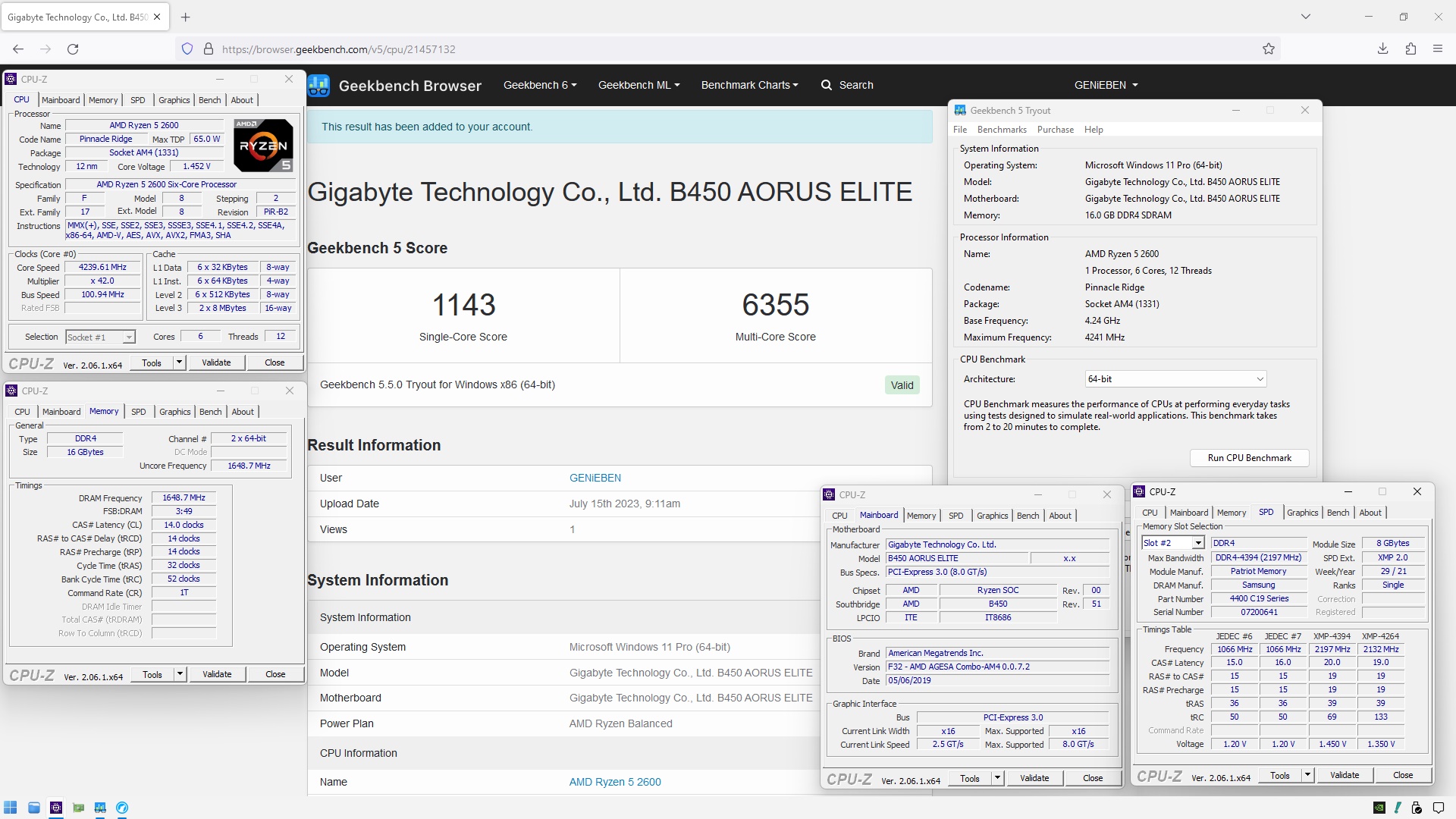The image size is (1456, 819).
Task: Open the browser tab list chevron
Action: tap(1305, 17)
